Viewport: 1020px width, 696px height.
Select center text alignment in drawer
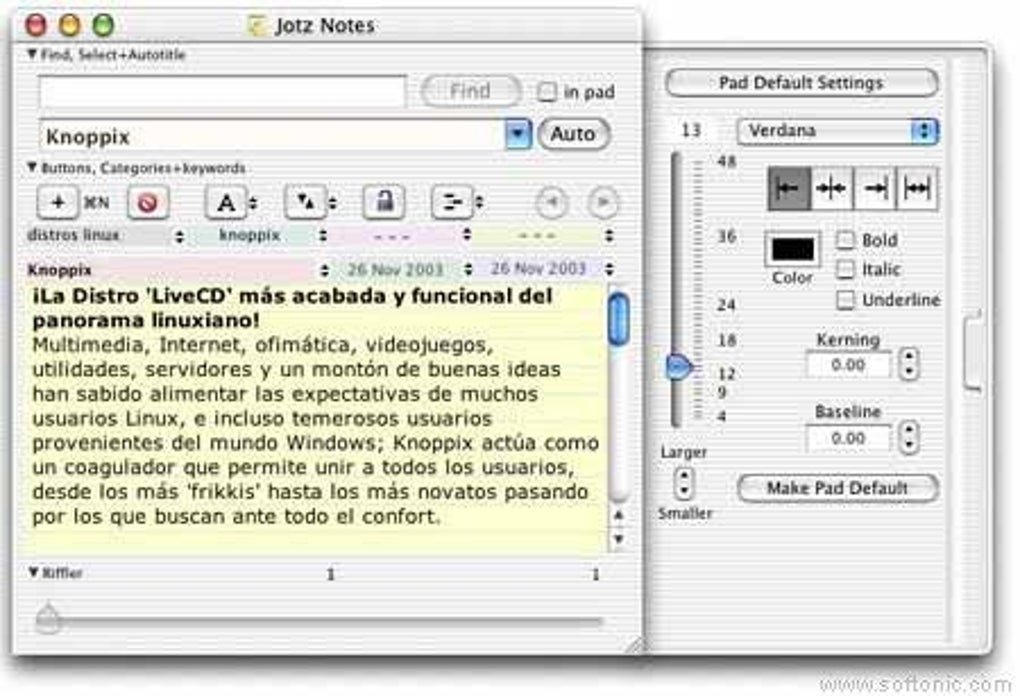tap(831, 189)
